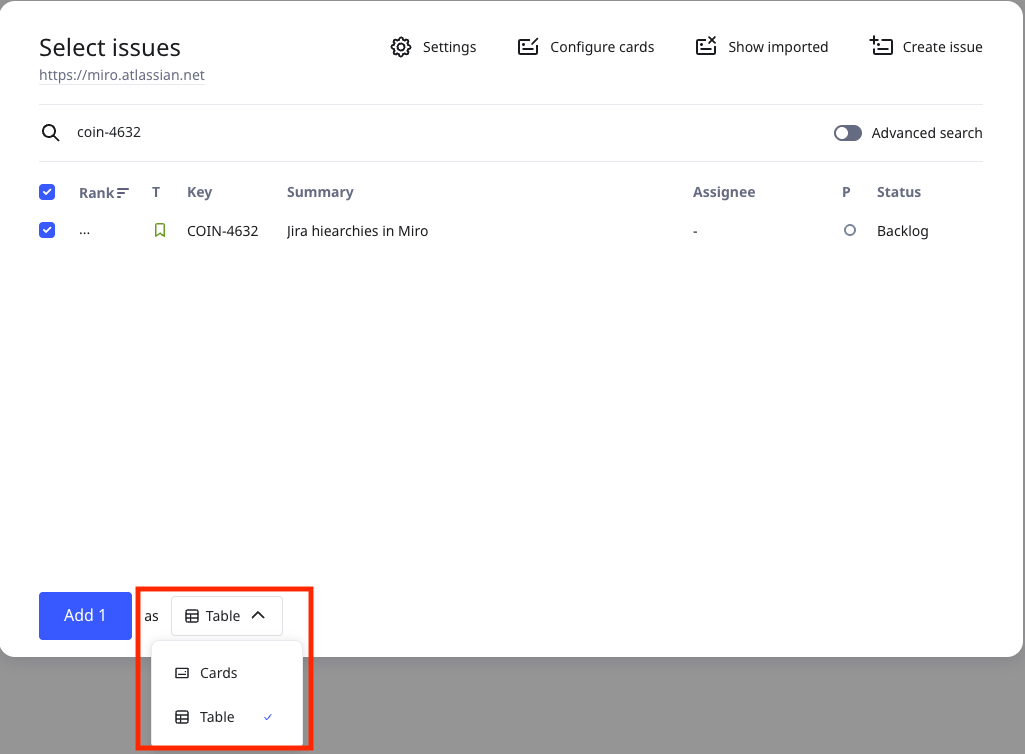
Task: Open the miro.atlassian.net link
Action: (x=122, y=75)
